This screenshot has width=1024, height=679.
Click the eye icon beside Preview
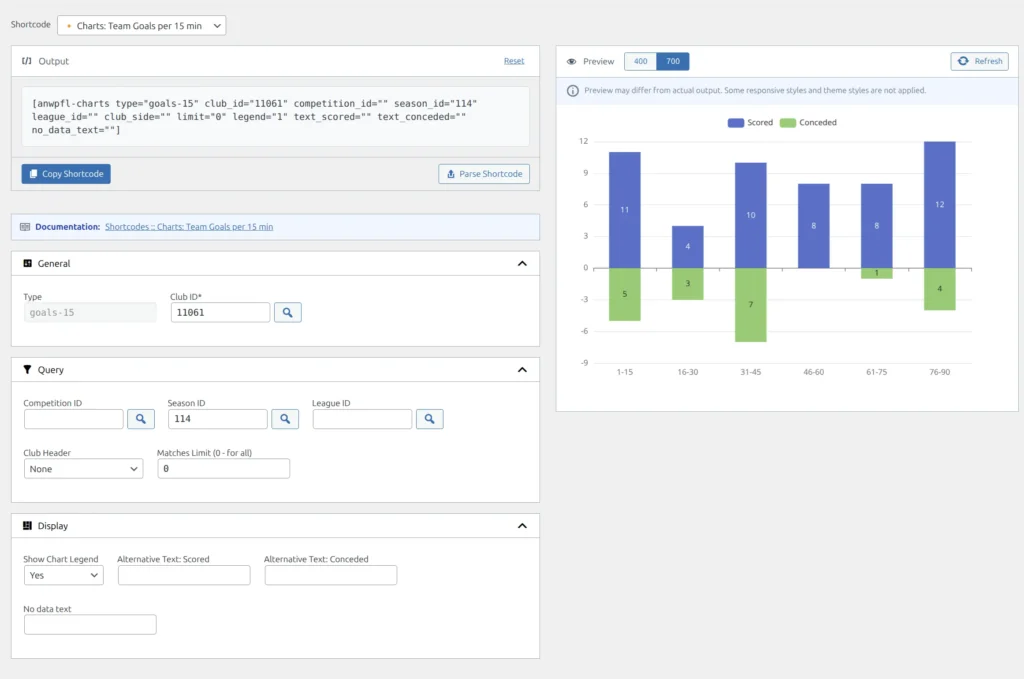[x=571, y=61]
